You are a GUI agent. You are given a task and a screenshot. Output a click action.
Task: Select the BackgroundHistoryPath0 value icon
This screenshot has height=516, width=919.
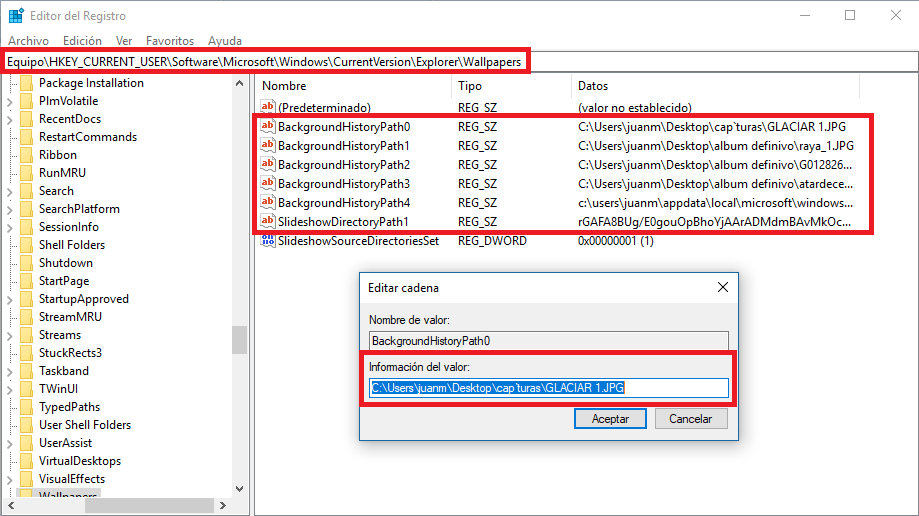(x=268, y=125)
